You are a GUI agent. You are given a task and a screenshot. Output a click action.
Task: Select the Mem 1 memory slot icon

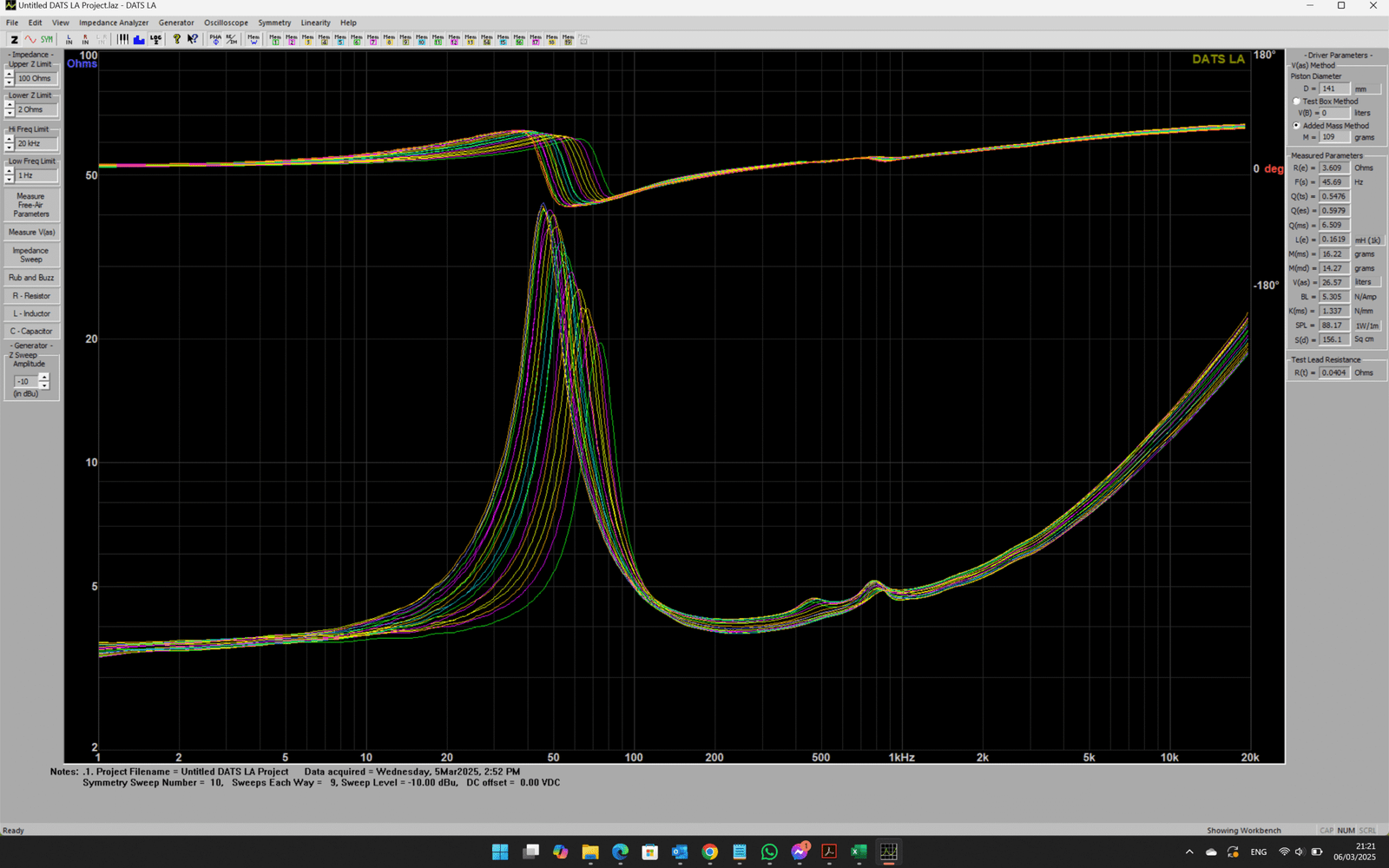pyautogui.click(x=274, y=39)
